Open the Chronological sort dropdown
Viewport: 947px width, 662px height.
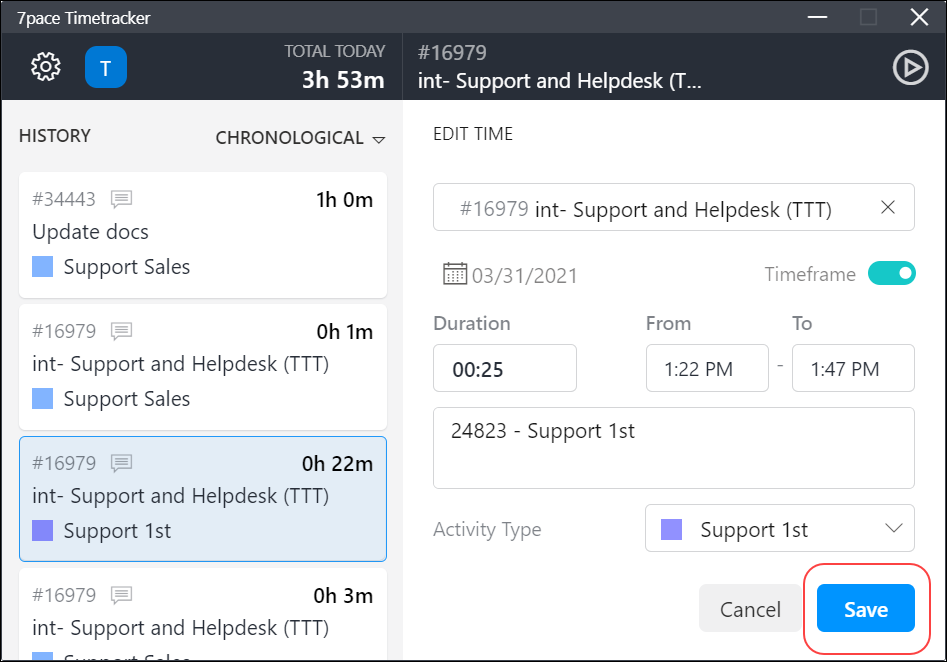click(300, 138)
